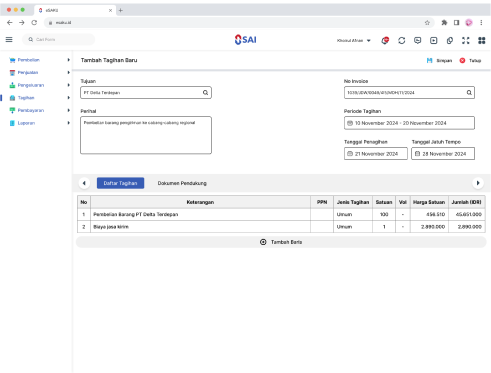Image resolution: width=491 pixels, height=373 pixels.
Task: Click the Cari Form search box
Action: (x=59, y=40)
